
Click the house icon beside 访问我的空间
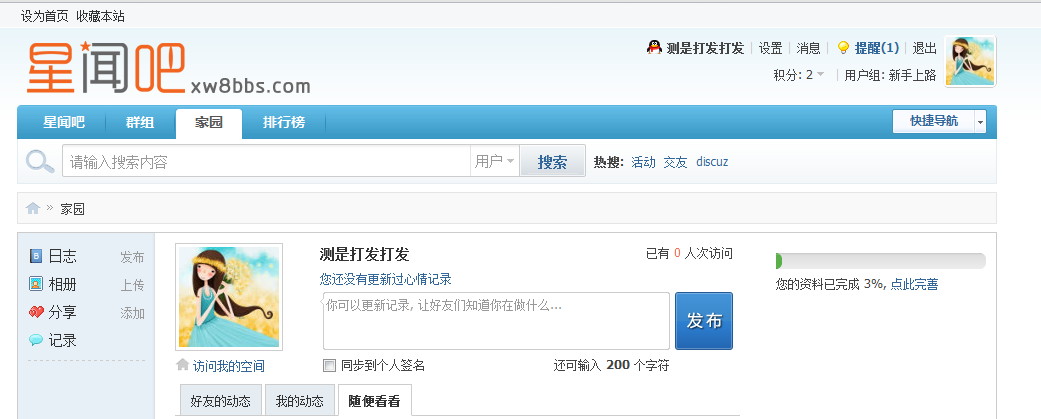click(x=182, y=365)
